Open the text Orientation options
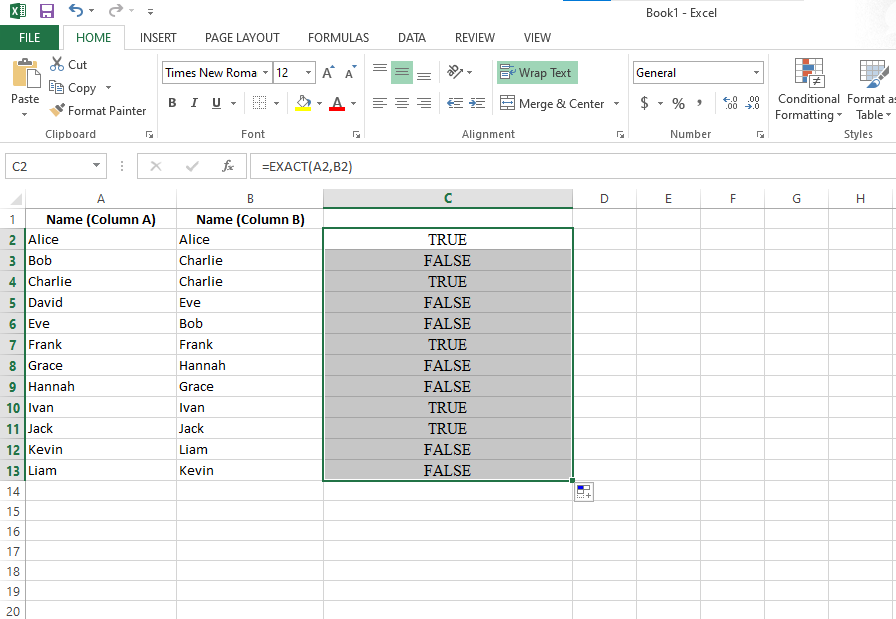Image resolution: width=896 pixels, height=619 pixels. (x=459, y=72)
